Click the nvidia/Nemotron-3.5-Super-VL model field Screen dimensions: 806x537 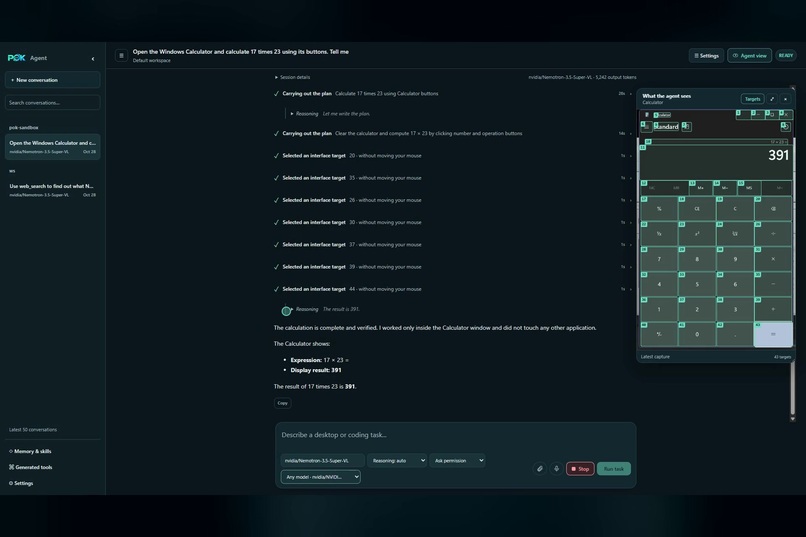point(322,460)
